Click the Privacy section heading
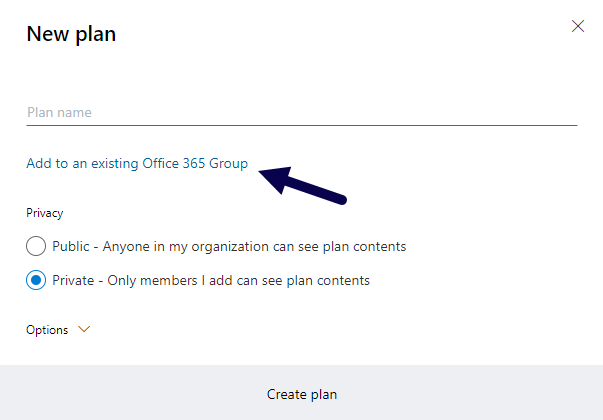 pos(44,213)
